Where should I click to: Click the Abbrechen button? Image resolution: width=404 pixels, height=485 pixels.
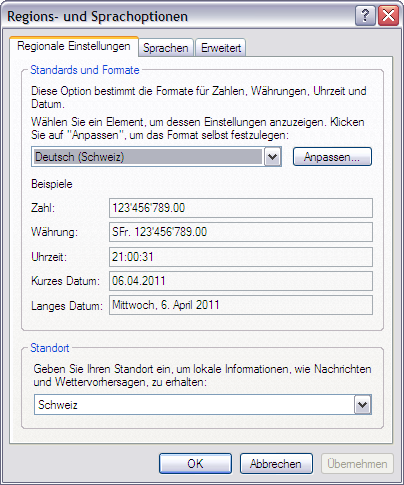[x=276, y=463]
